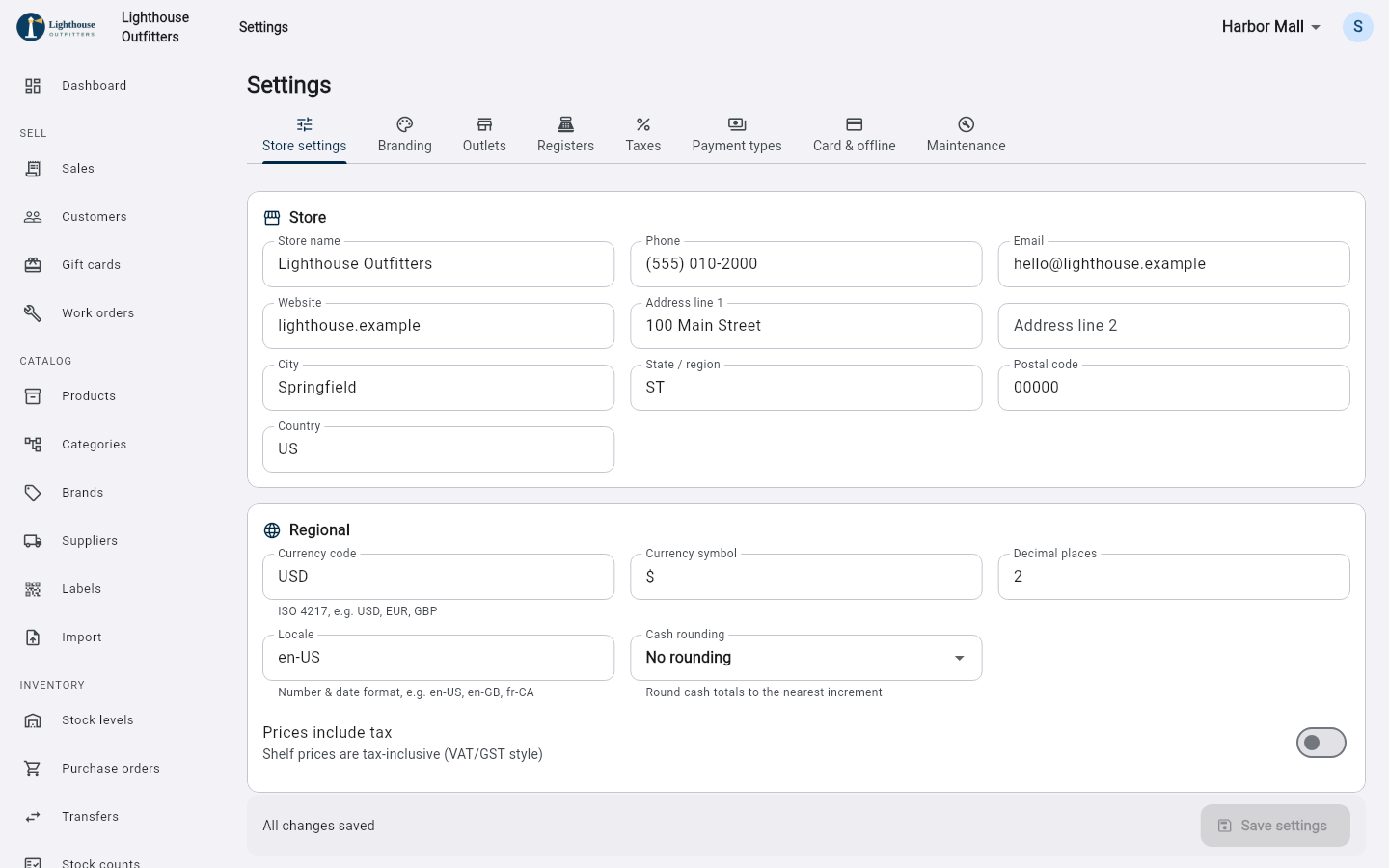Click the Gift cards icon
Screen dimensions: 1389x868
click(33, 265)
